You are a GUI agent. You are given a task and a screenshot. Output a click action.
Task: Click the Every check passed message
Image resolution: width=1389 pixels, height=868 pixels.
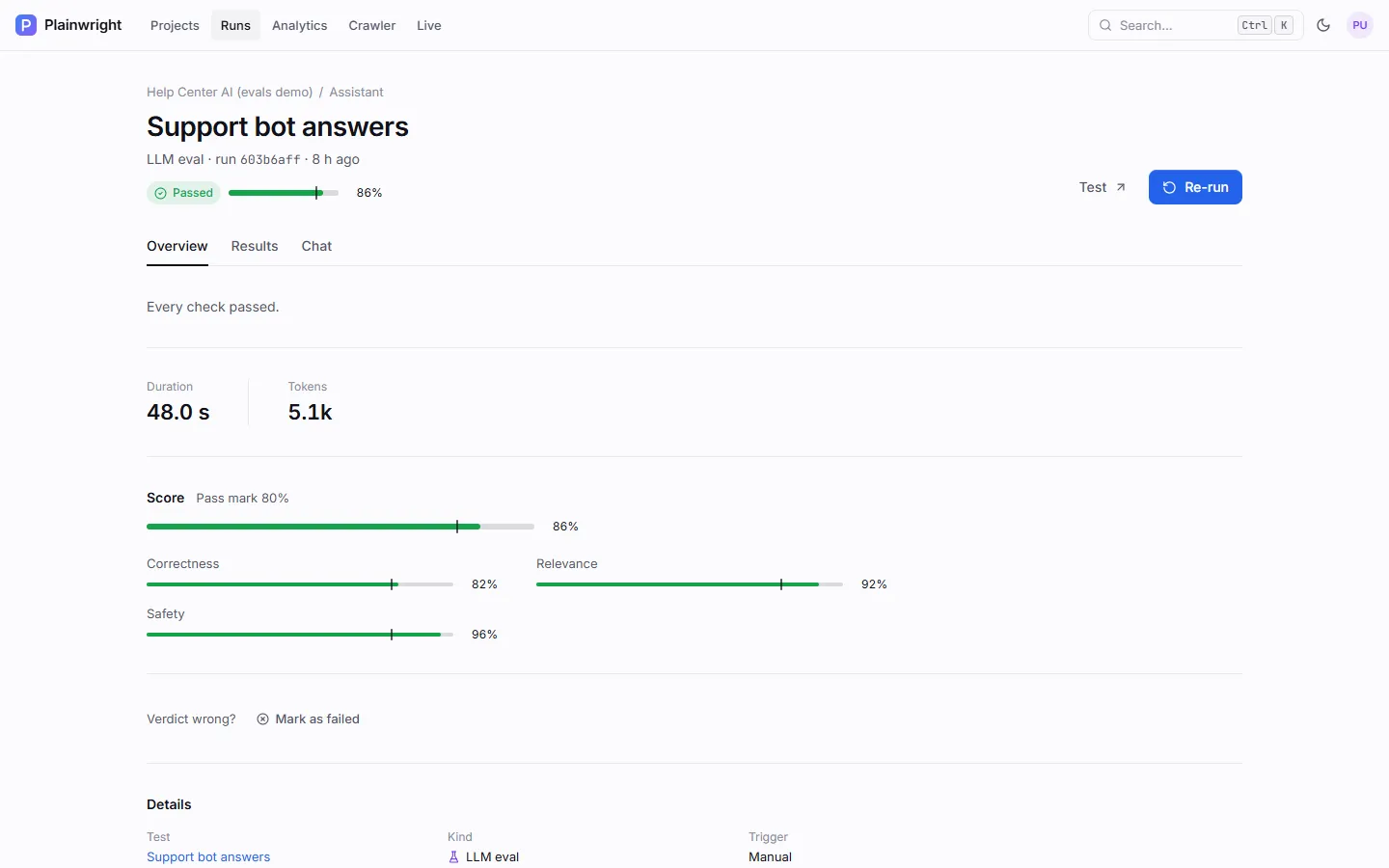click(212, 307)
